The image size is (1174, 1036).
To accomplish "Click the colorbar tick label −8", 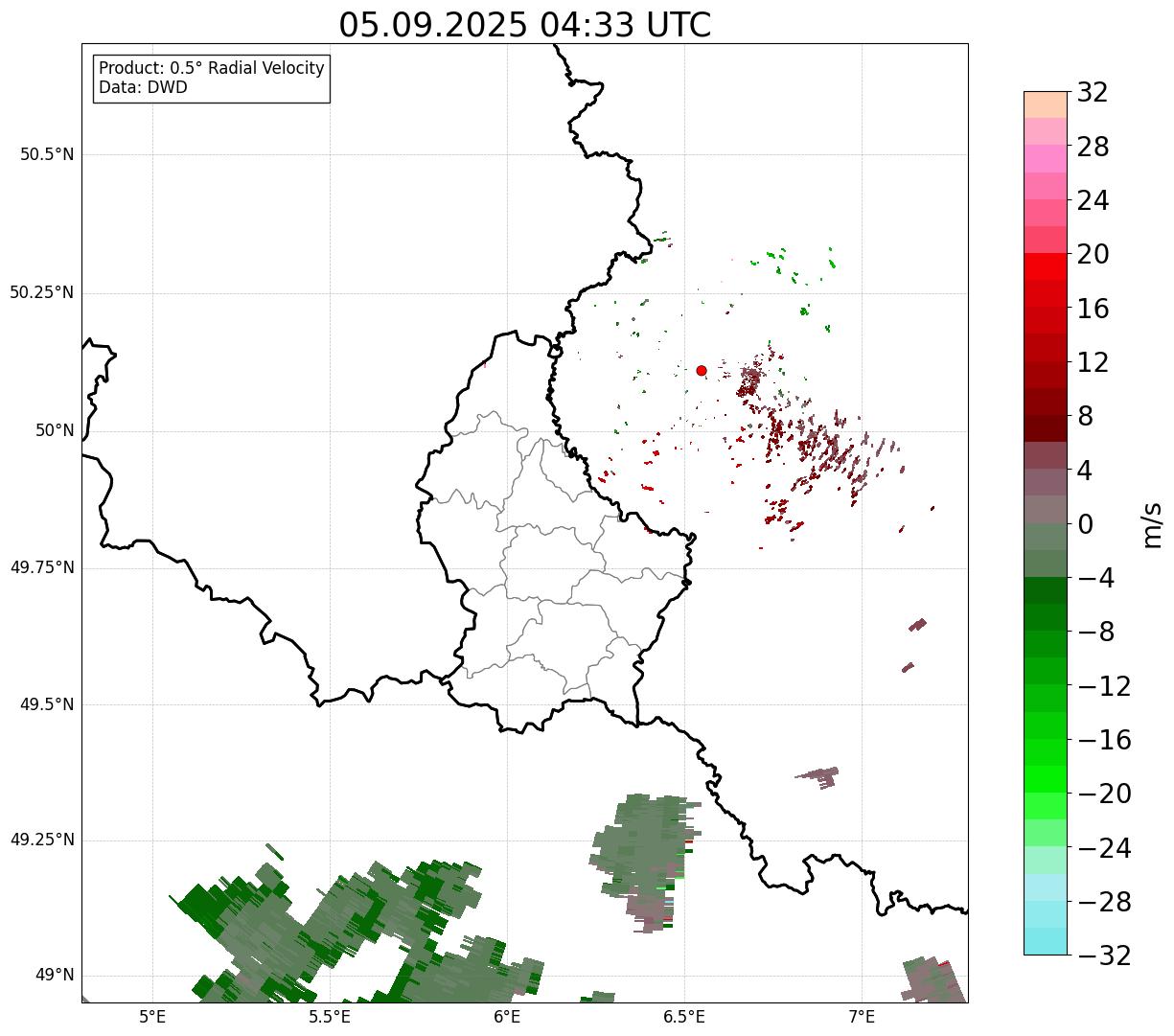I will coord(1096,633).
